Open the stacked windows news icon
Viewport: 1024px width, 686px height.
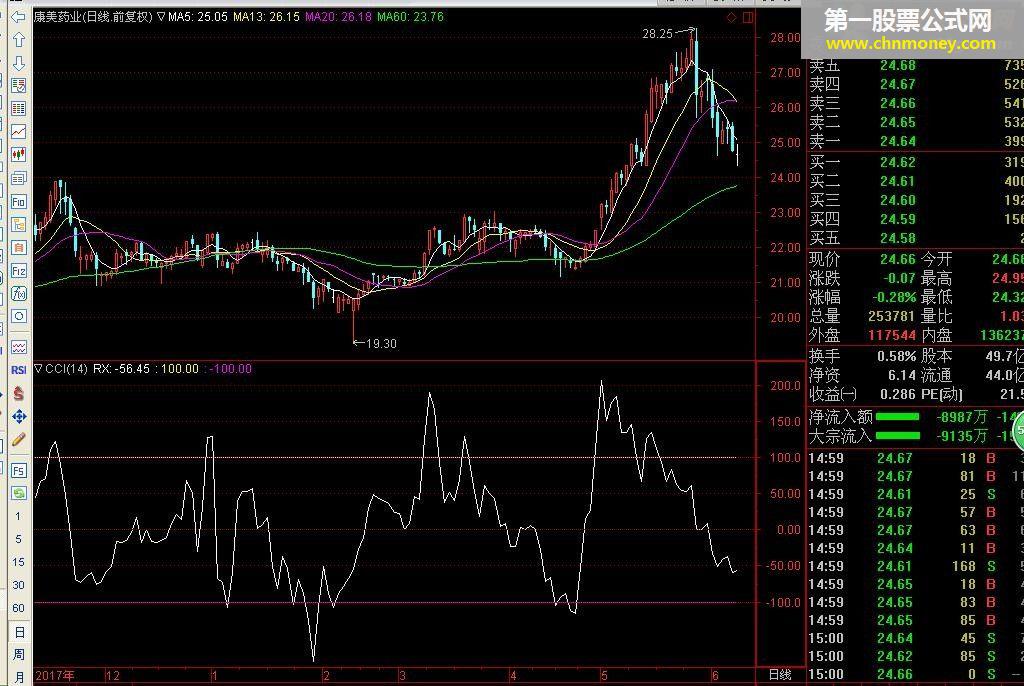click(x=18, y=178)
